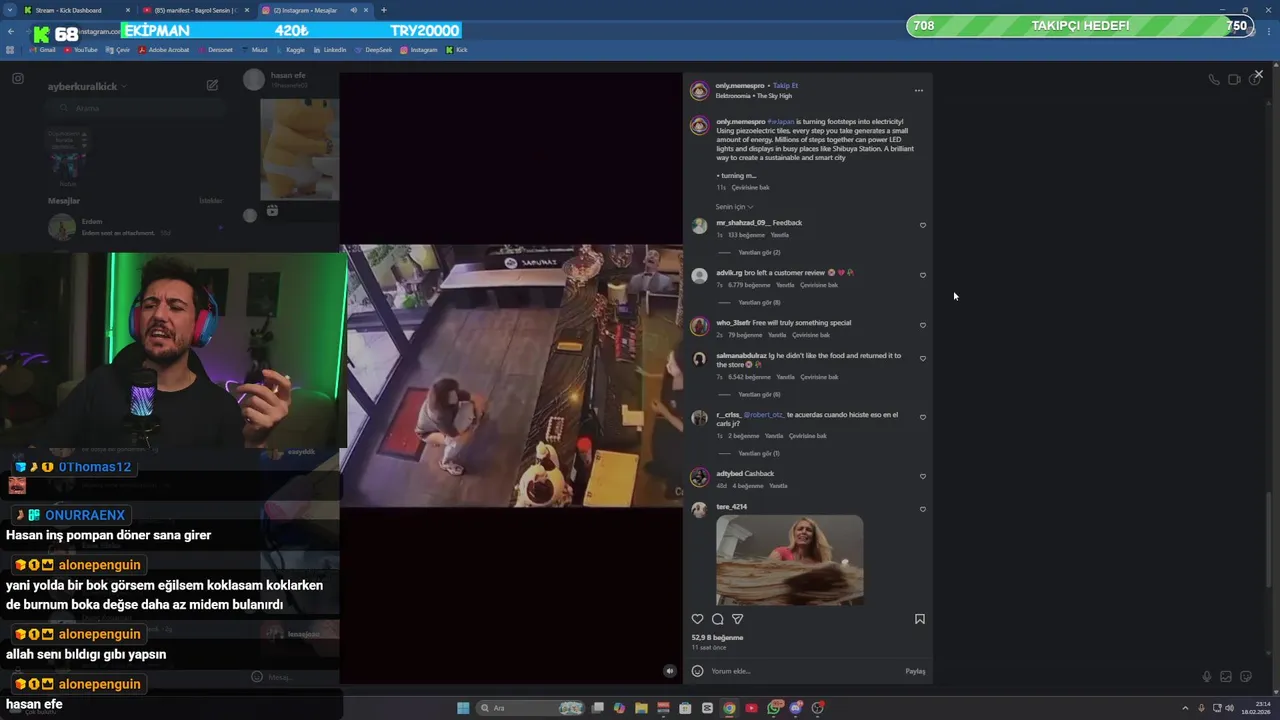Viewport: 1280px width, 720px height.
Task: Open the emoji picker beside comment field
Action: [x=697, y=671]
